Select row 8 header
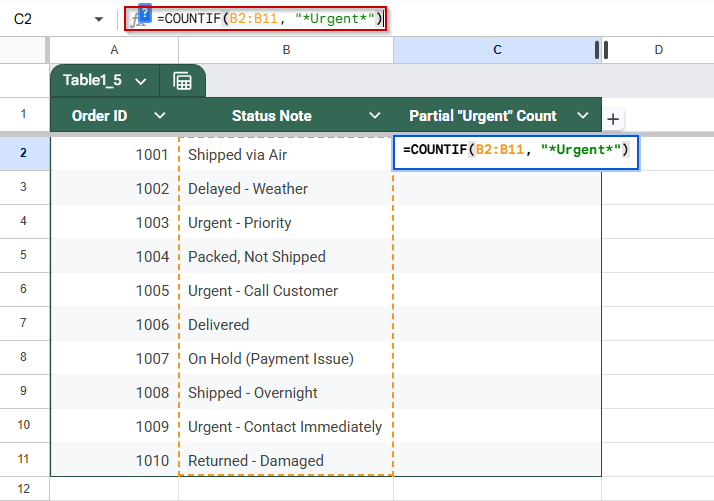 [24, 357]
